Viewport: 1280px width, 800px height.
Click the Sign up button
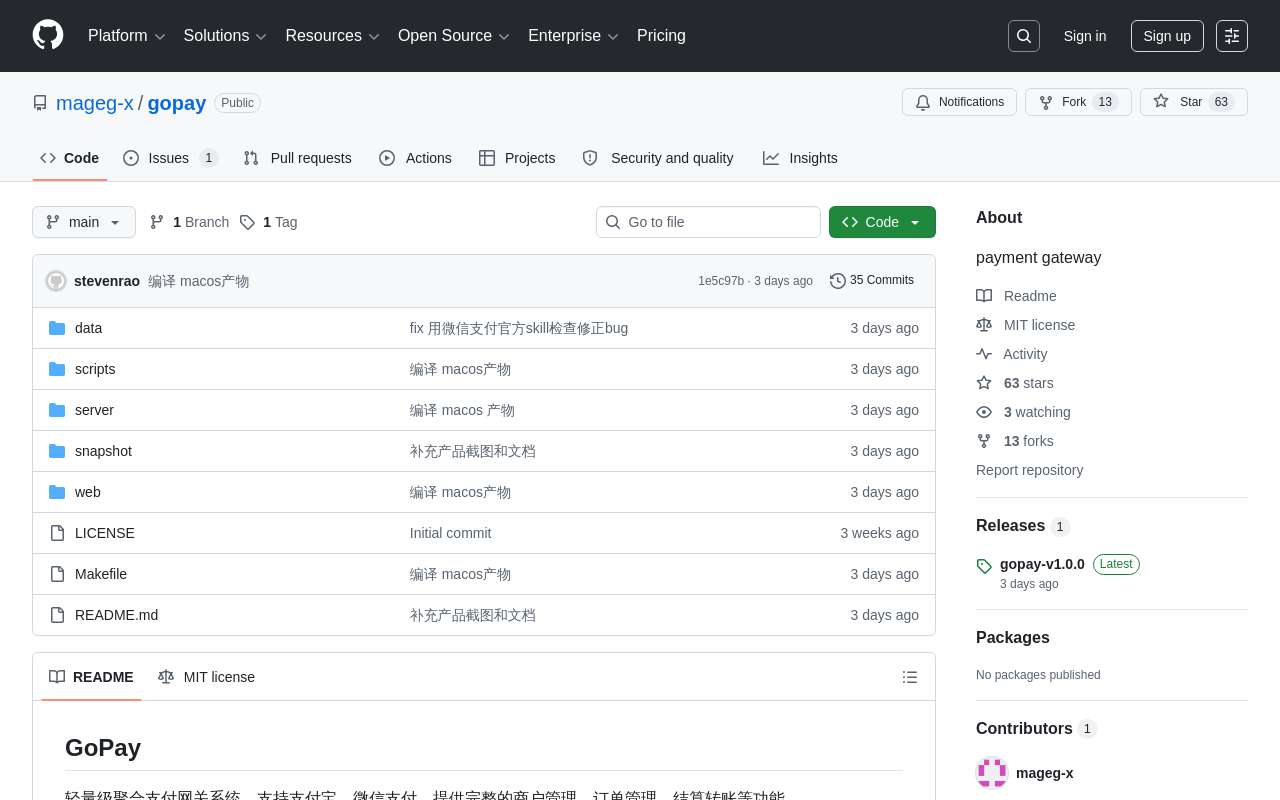[1167, 36]
